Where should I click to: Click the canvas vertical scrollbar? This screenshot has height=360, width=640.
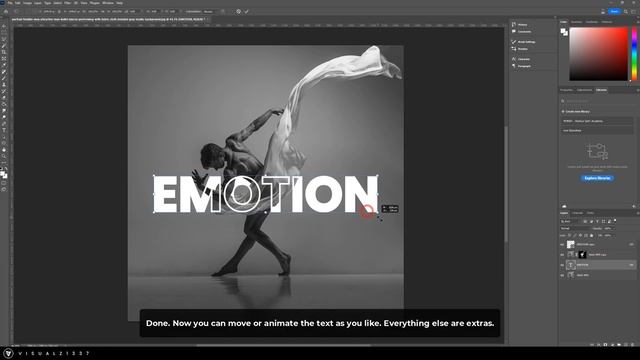click(506, 184)
